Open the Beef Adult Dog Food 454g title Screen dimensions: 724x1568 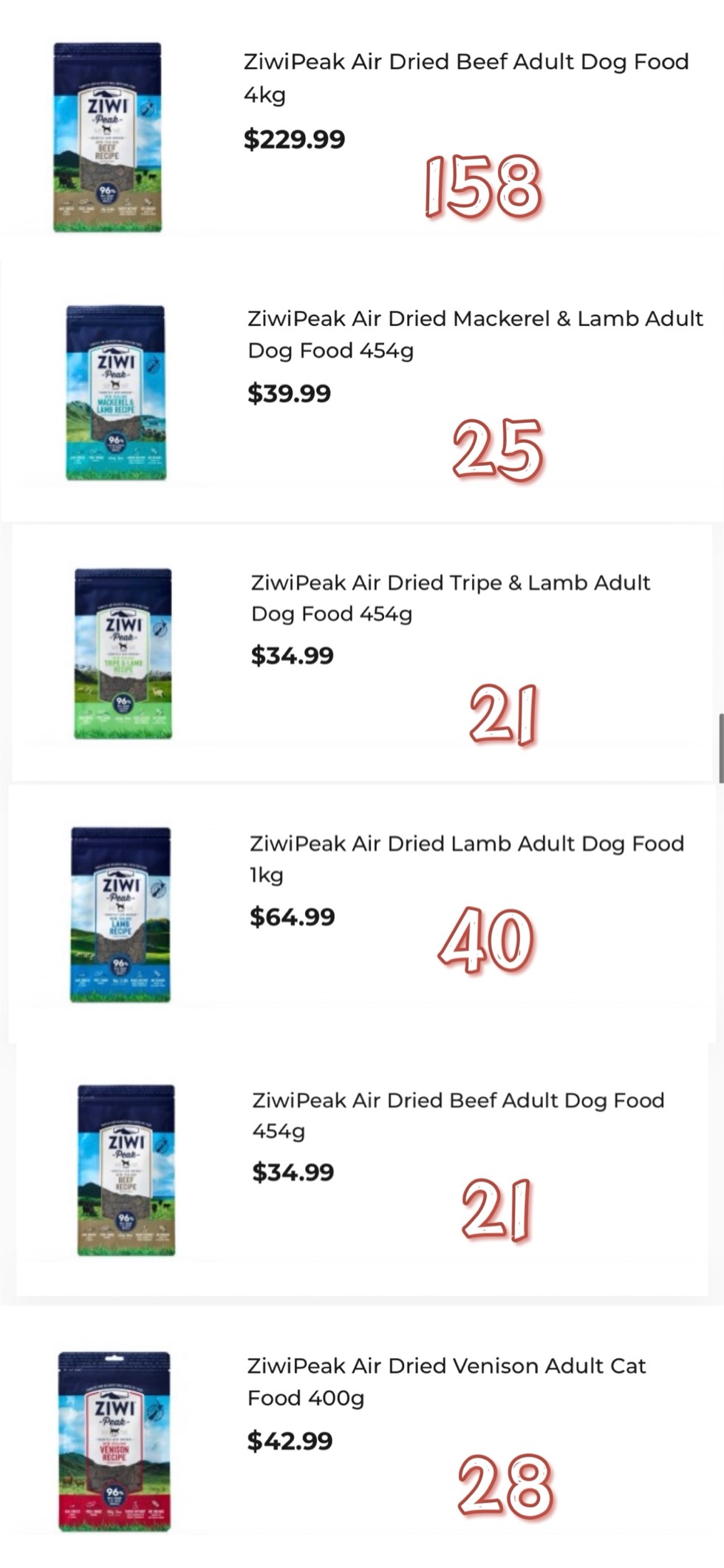[x=458, y=1116]
